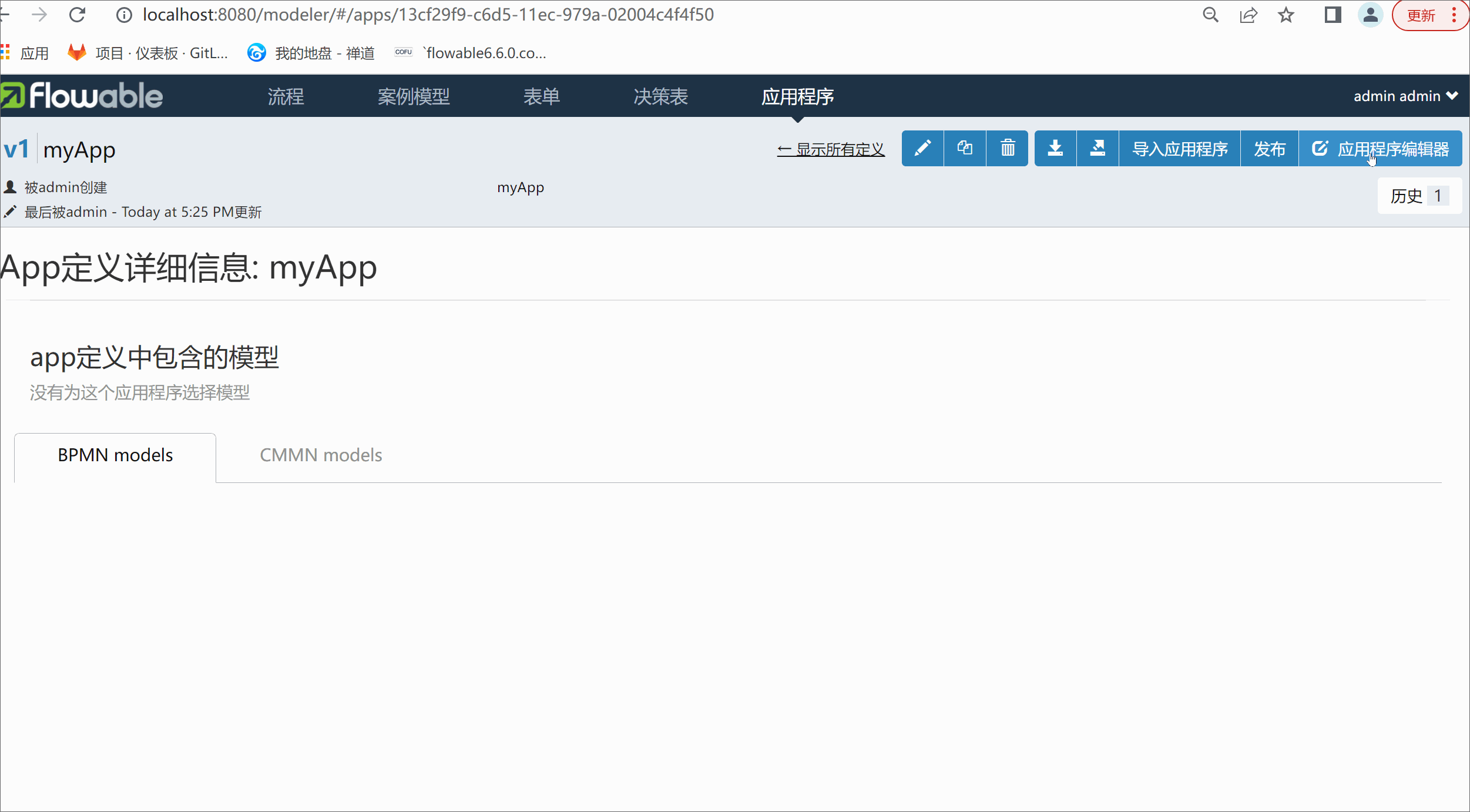Click the browser share icon
This screenshot has height=812, width=1470.
click(1249, 15)
